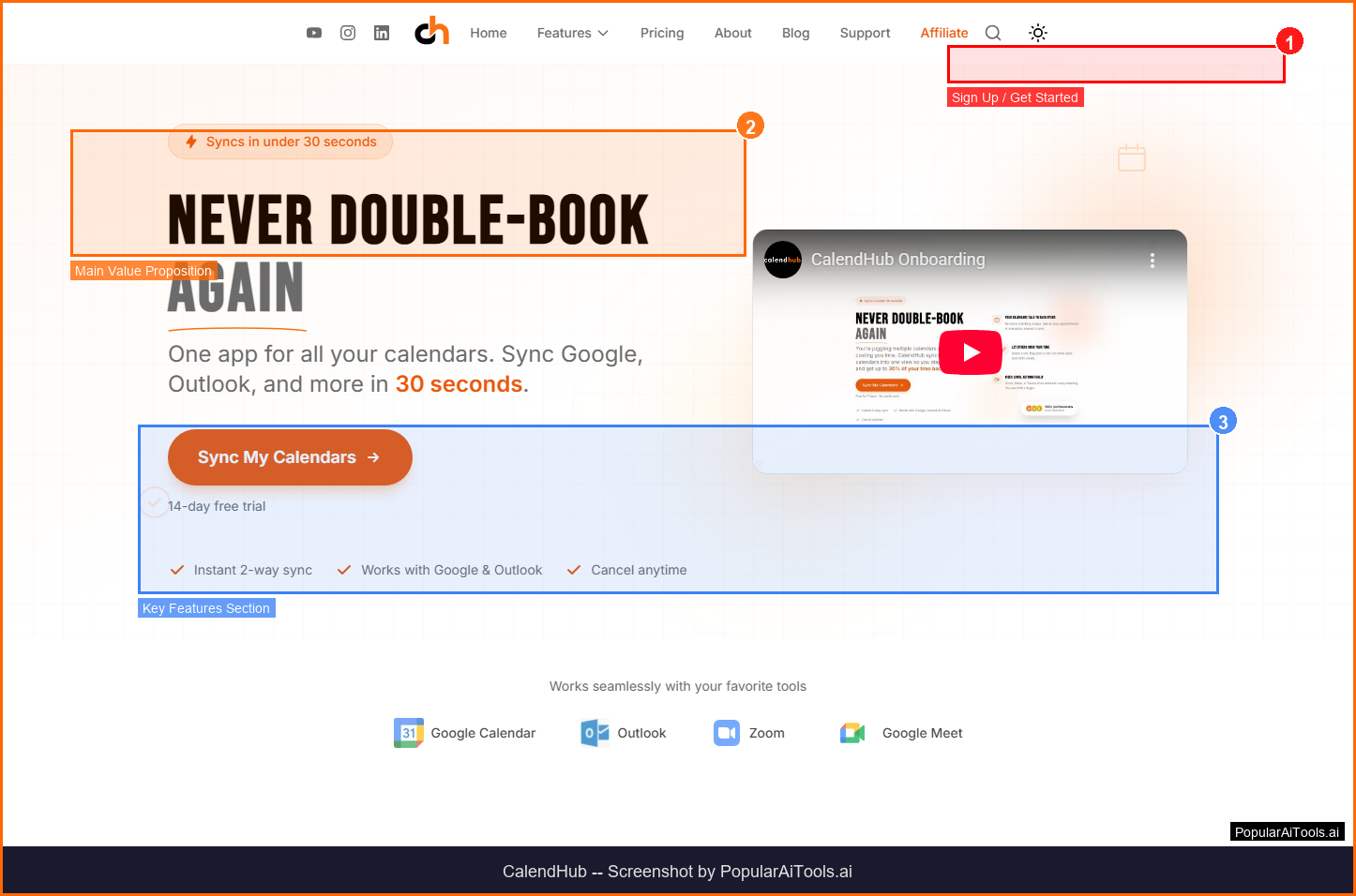Screen dimensions: 1356x896
Task: Select the Support nav item
Action: [x=865, y=33]
